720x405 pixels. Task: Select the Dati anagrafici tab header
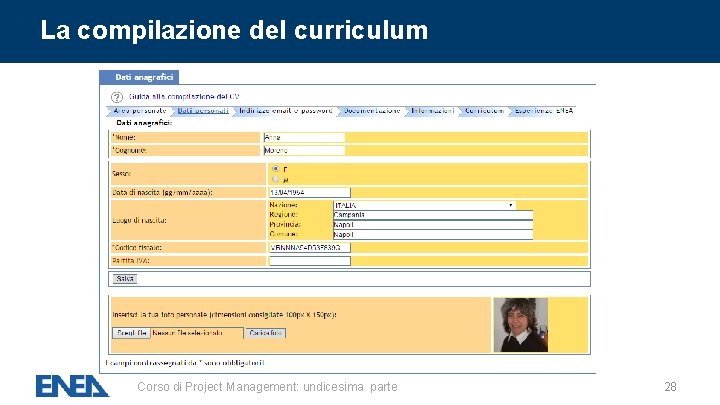pos(139,77)
